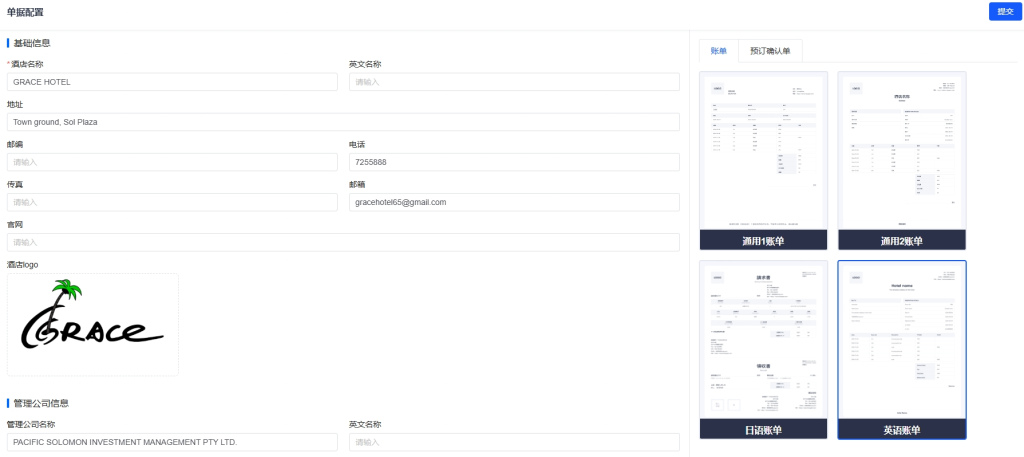Choose the 通用2账单 template thumbnail
The image size is (1024, 457).
[902, 151]
